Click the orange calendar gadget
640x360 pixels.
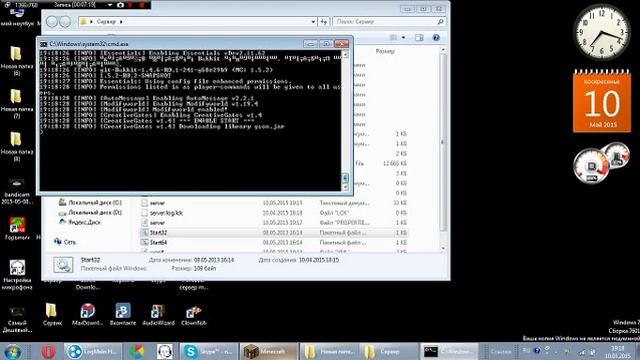602,101
